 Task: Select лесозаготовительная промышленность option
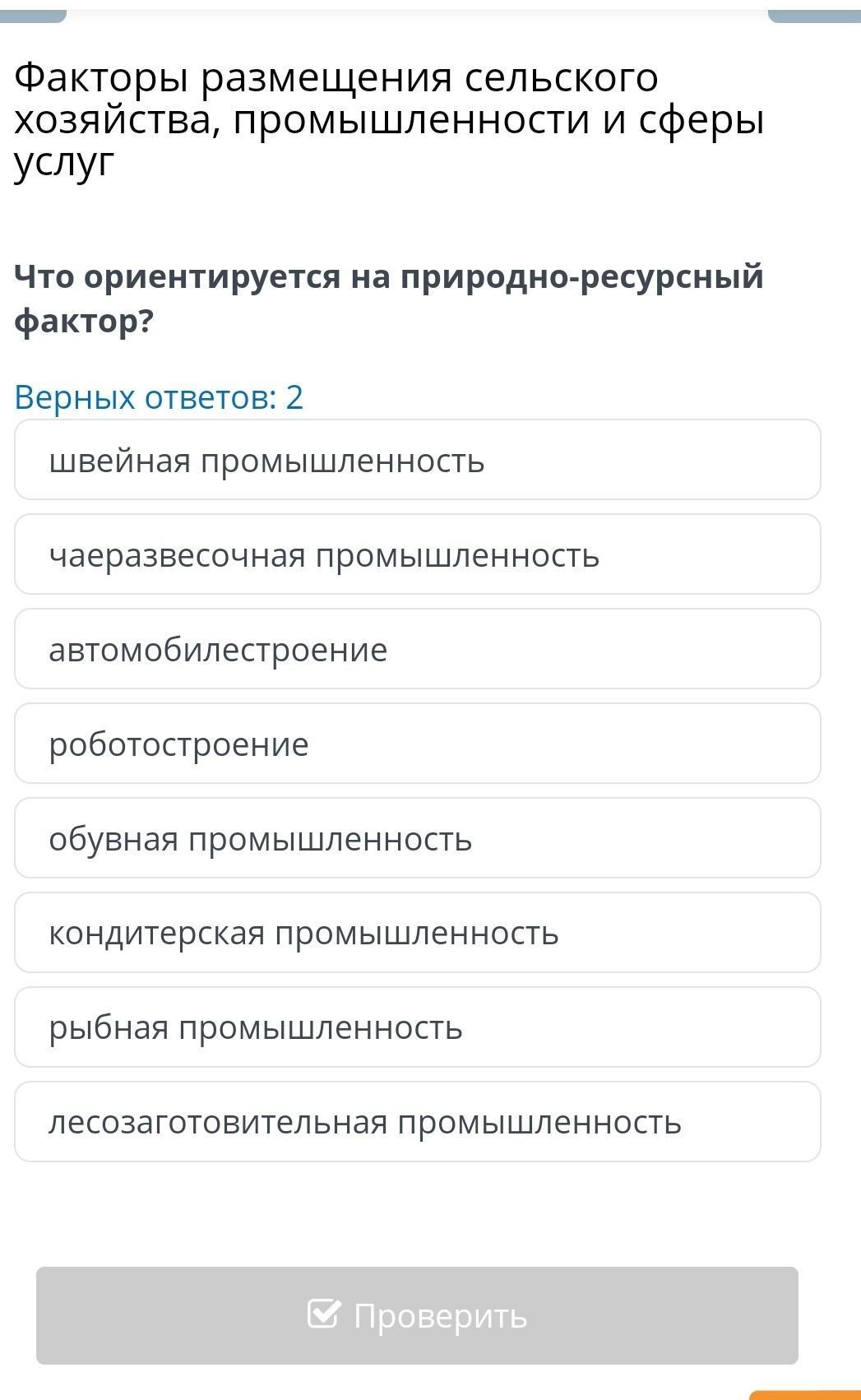click(417, 1122)
